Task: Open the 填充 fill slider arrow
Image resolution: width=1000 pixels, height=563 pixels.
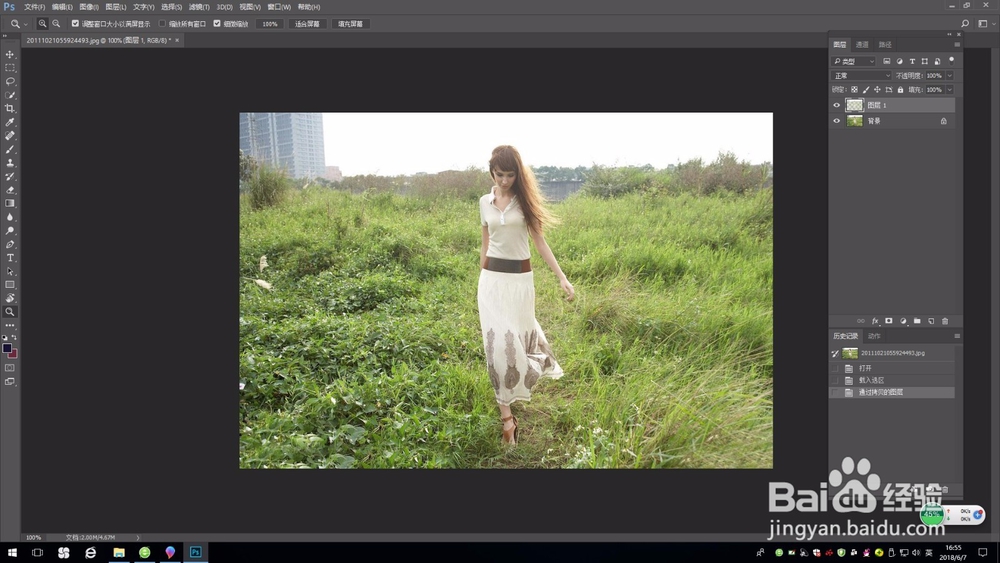Action: (950, 90)
